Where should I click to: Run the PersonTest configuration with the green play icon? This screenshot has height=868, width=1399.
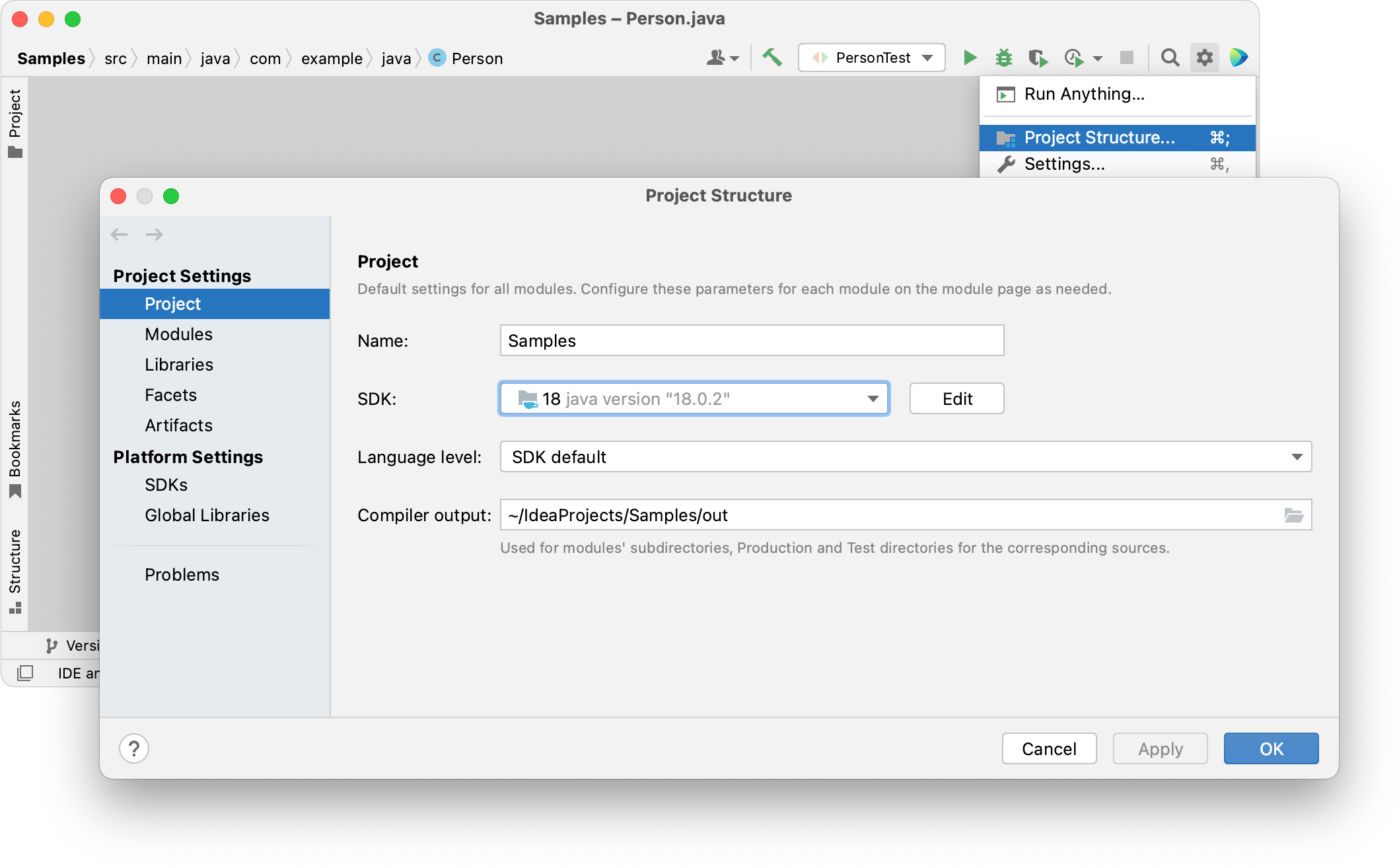(x=970, y=57)
